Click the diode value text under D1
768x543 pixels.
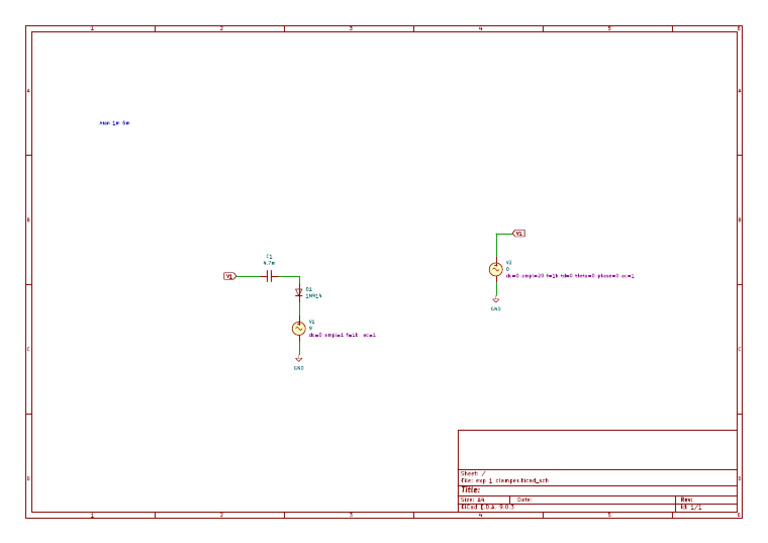[313, 296]
